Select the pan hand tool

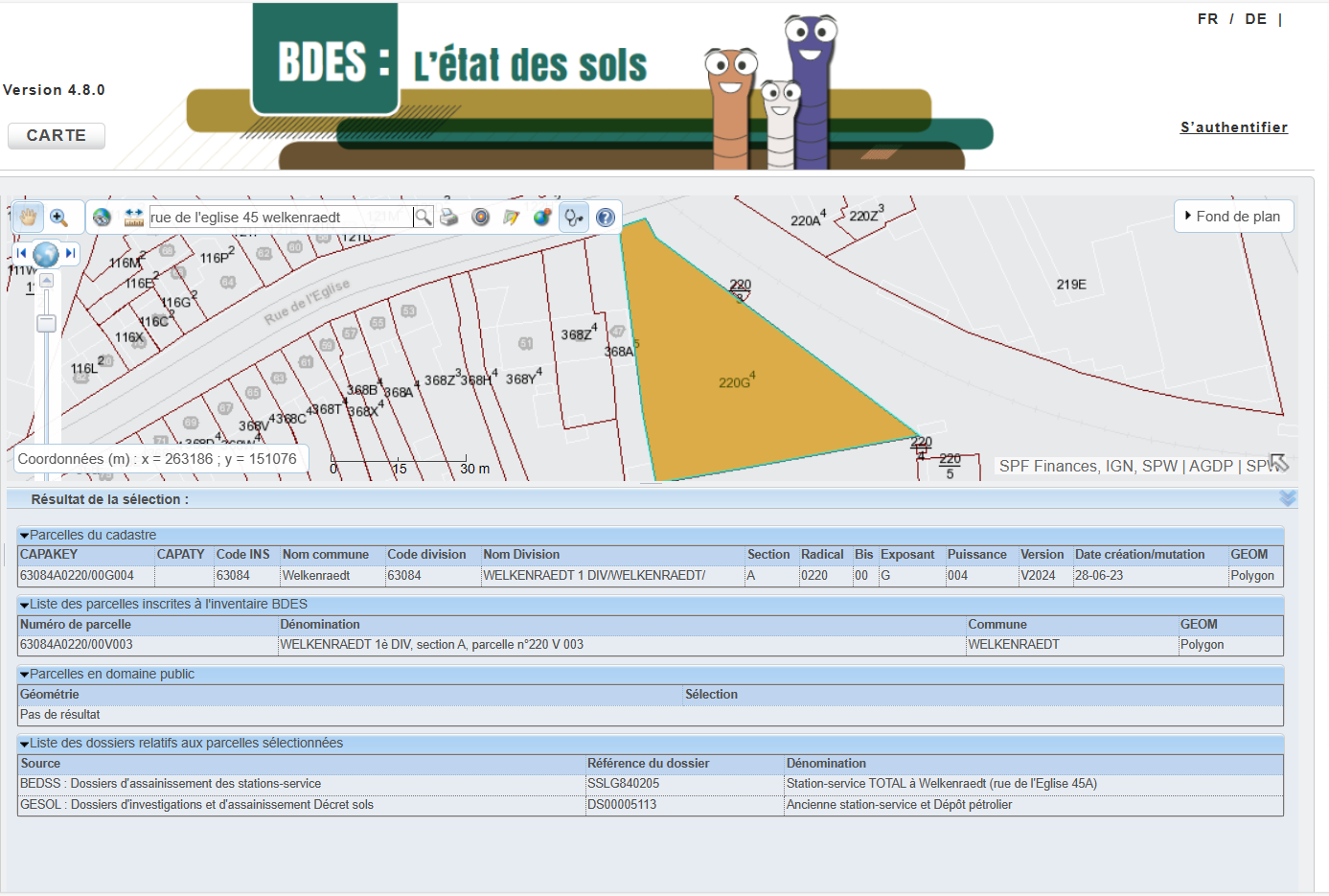(28, 218)
